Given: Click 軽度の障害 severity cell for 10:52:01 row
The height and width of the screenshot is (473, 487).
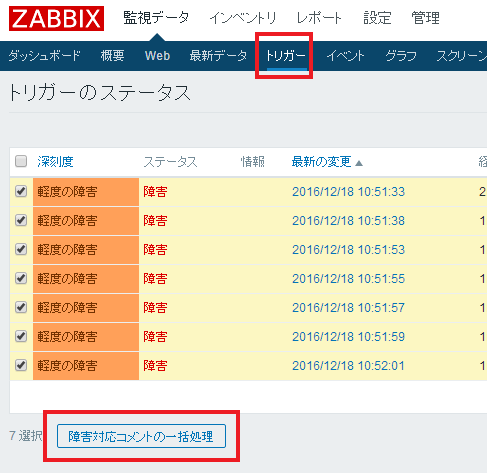Looking at the screenshot, I should click(86, 366).
